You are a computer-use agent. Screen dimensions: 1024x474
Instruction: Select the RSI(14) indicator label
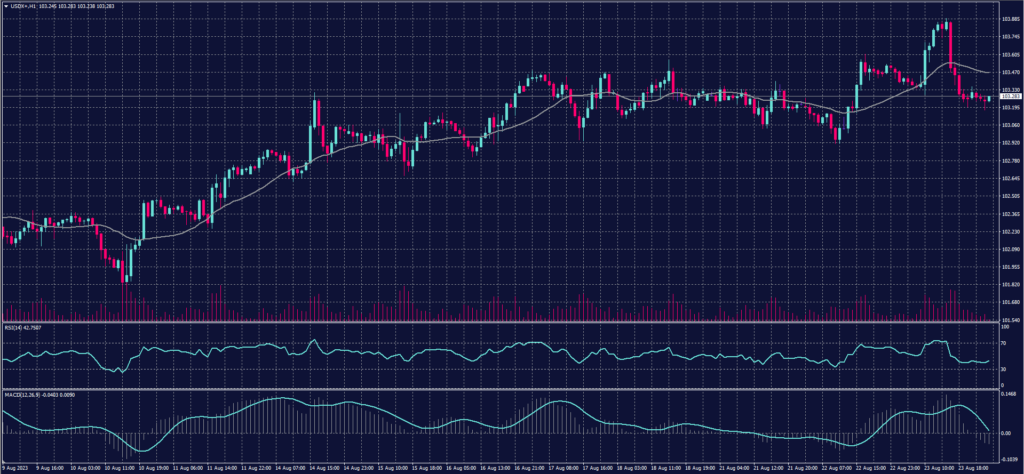[18, 328]
